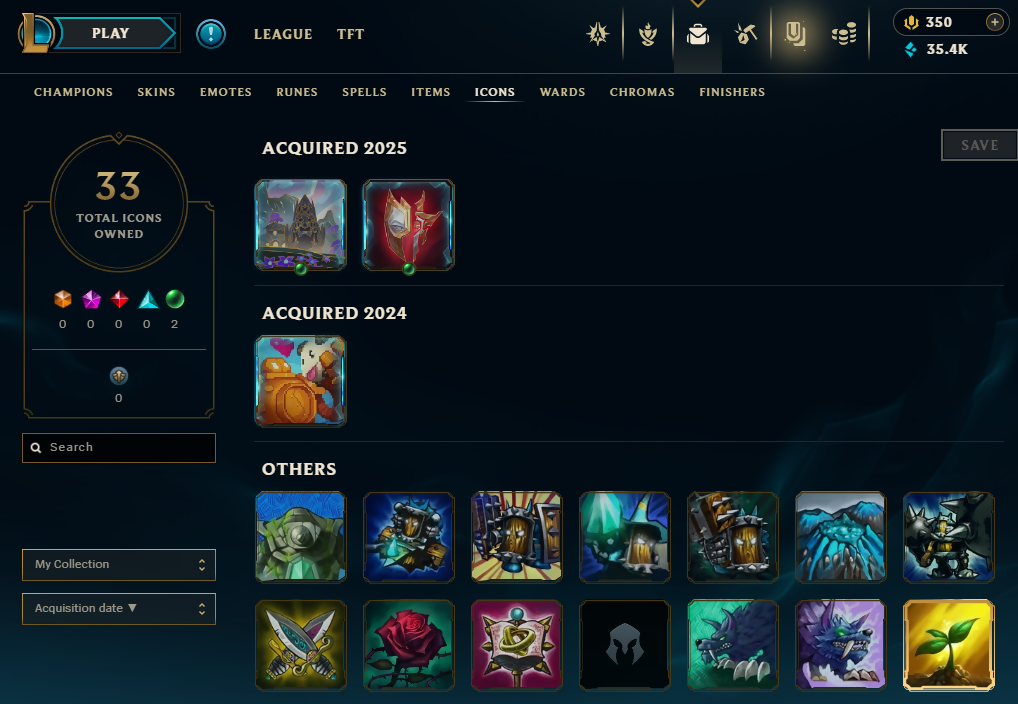Switch to TFT game mode
The width and height of the screenshot is (1018, 704).
pos(350,34)
